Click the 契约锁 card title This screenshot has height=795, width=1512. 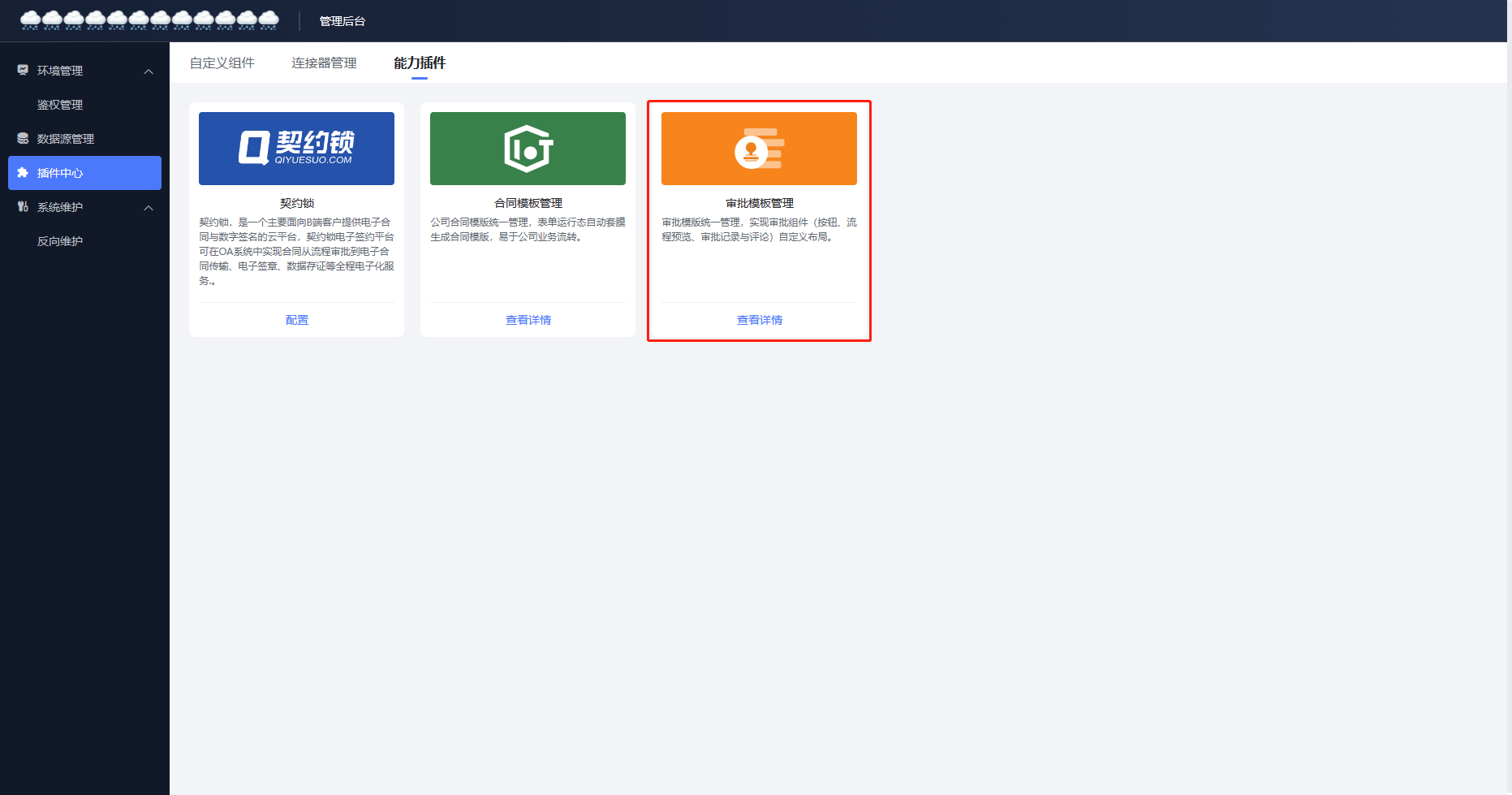[x=297, y=203]
